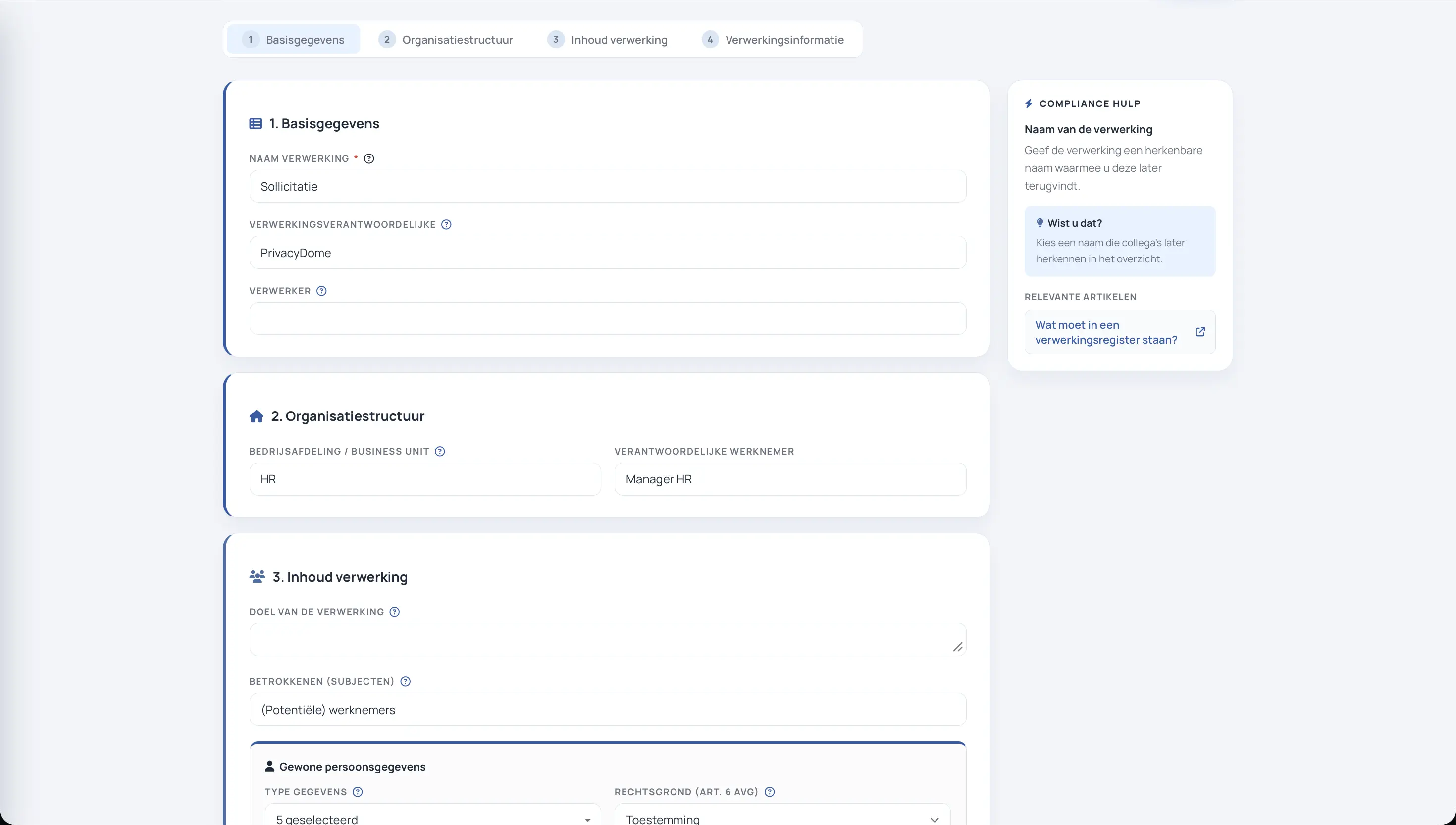Image resolution: width=1456 pixels, height=825 pixels.
Task: Switch to the Organisatiestructuur step tab
Action: pos(446,40)
